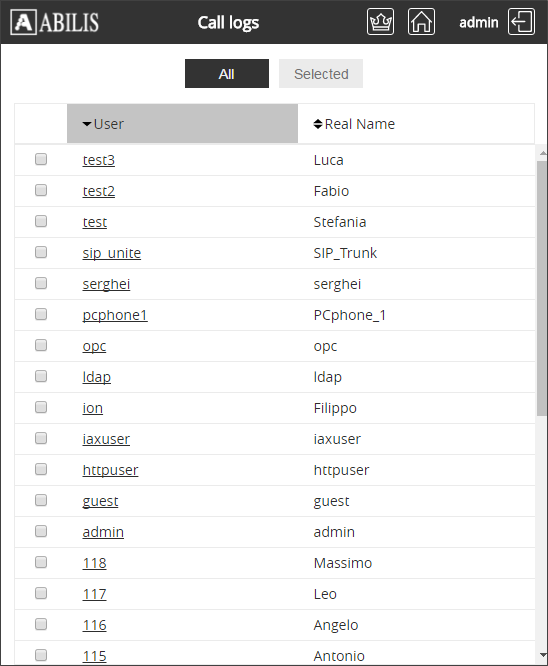Click the scrollbar up arrow
This screenshot has height=666, width=548.
tap(542, 152)
